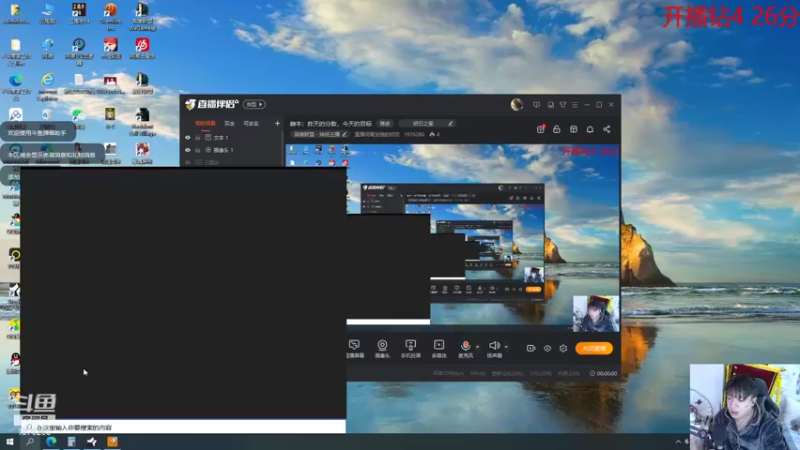Open the gift box icon with red badge
The width and height of the screenshot is (800, 450).
541,129
